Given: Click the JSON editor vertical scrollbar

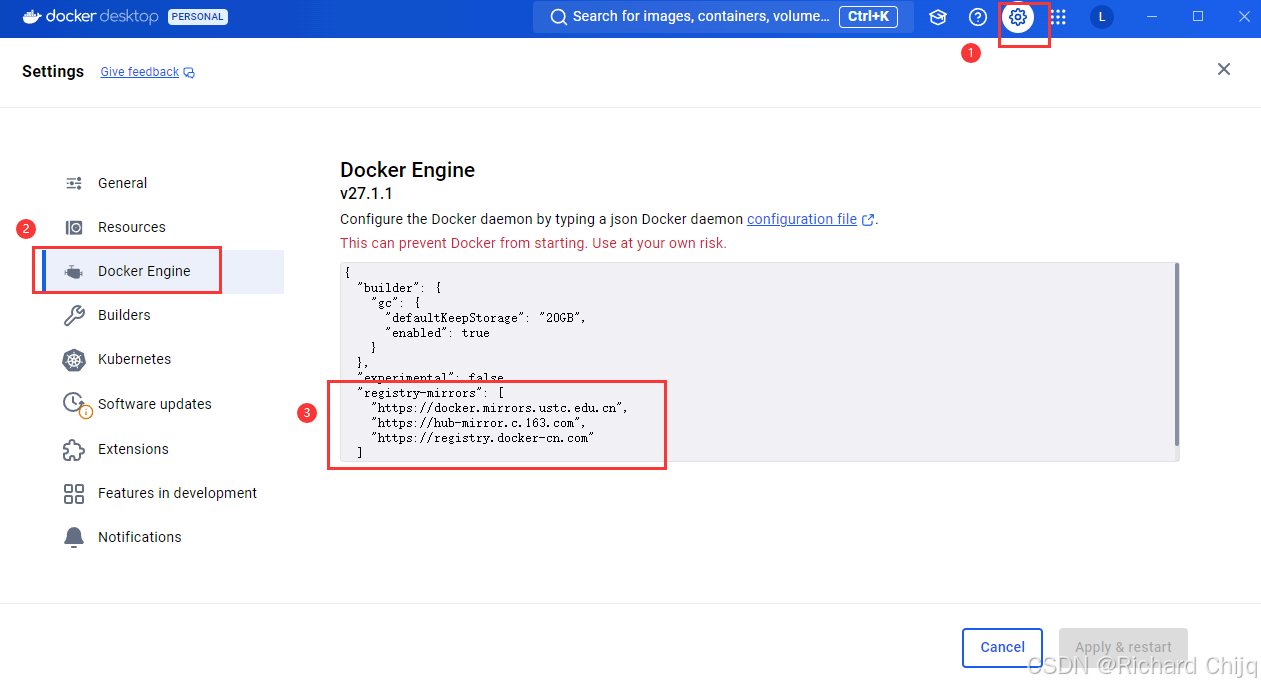Looking at the screenshot, I should tap(1177, 354).
